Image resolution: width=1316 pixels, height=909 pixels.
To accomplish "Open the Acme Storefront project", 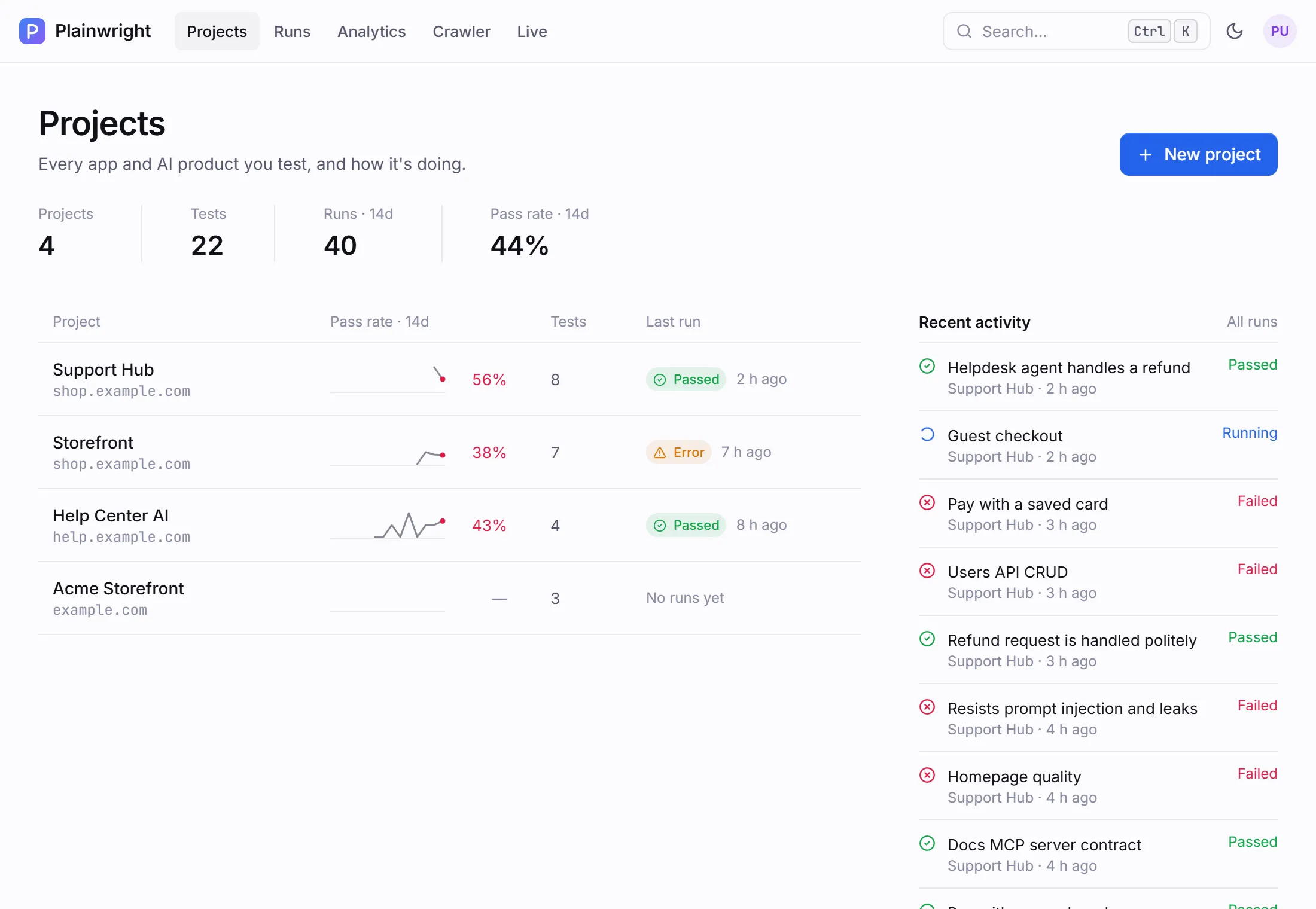I will coord(449,598).
